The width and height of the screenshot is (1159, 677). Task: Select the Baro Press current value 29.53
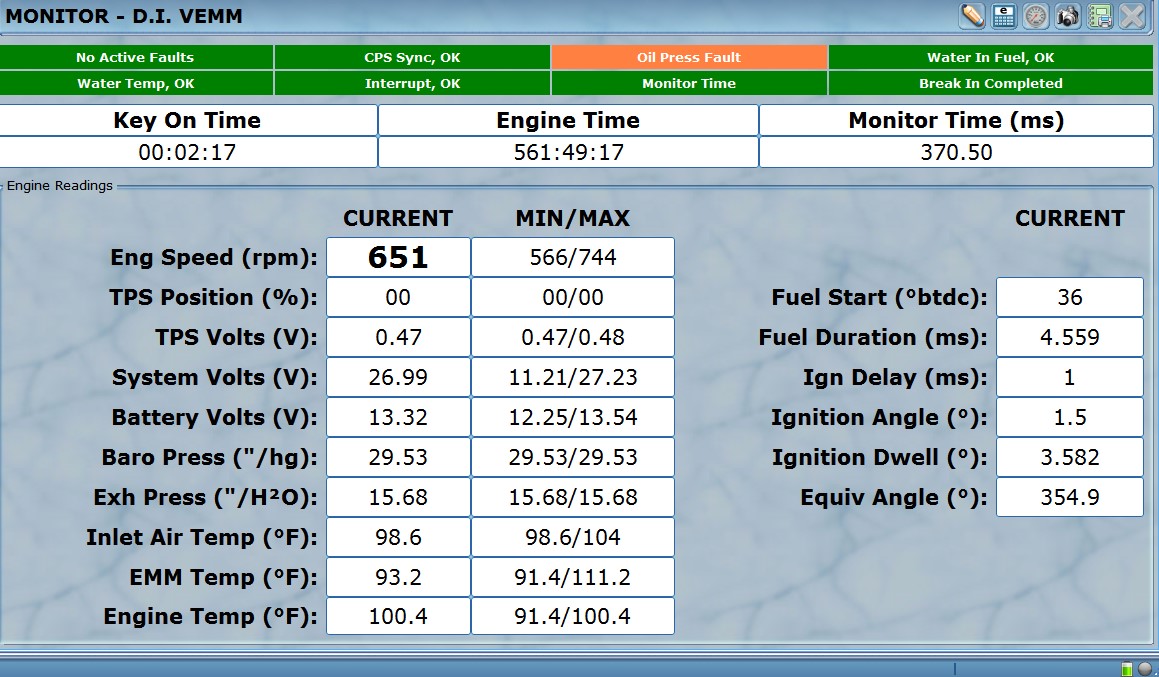[x=398, y=457]
